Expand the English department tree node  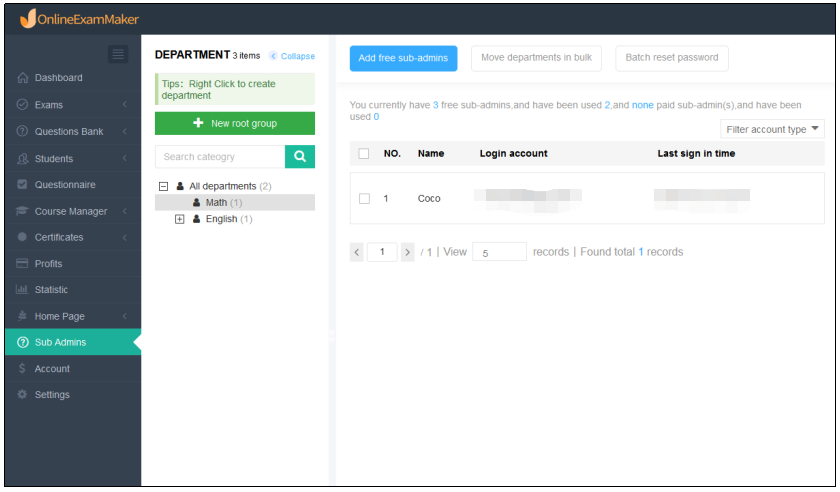(179, 219)
